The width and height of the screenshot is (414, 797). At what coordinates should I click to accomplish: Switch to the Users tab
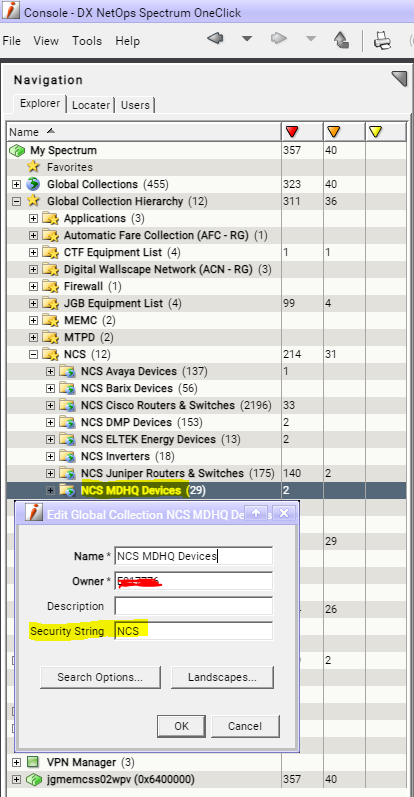[135, 105]
